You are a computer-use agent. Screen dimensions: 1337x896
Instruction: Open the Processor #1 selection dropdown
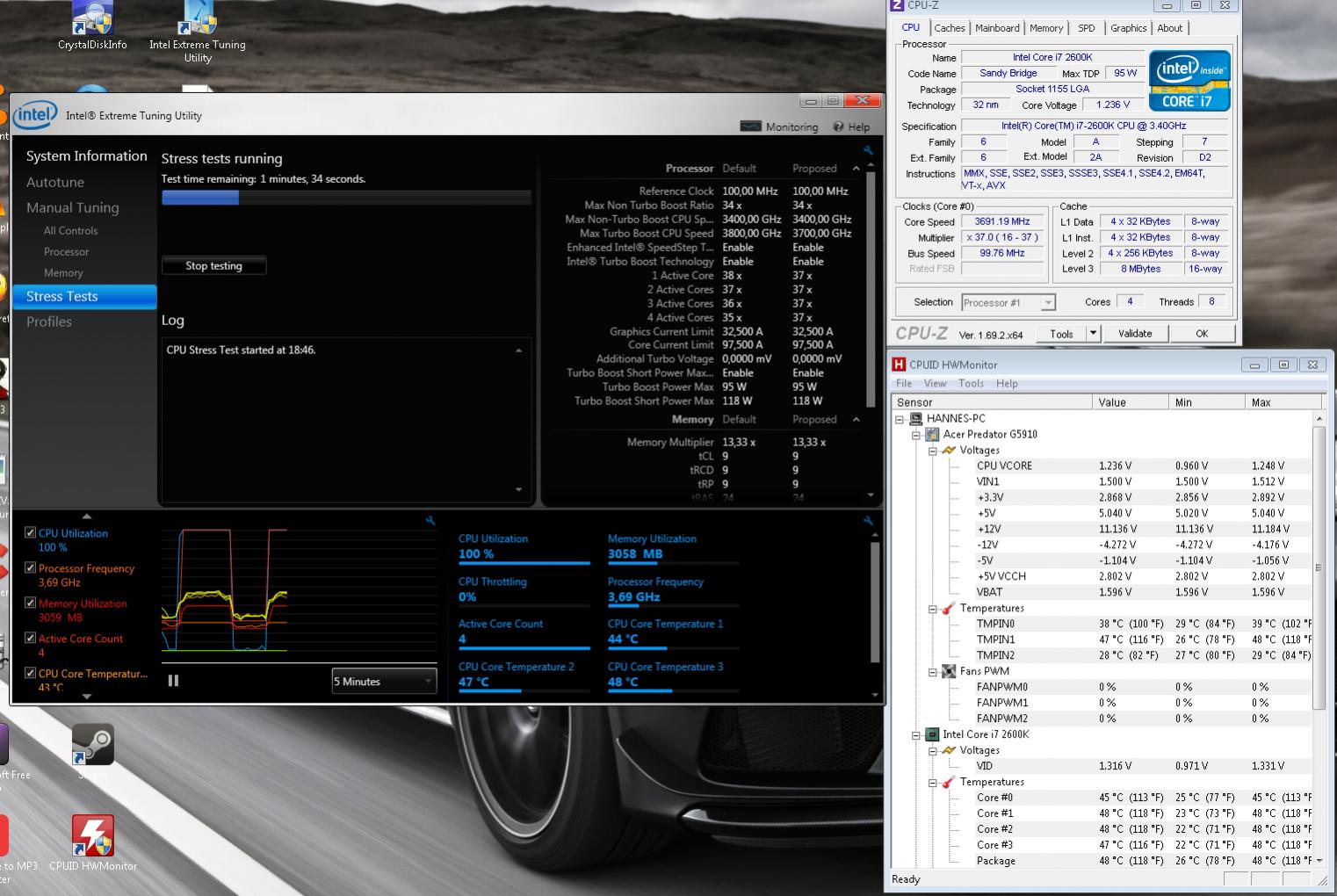[x=1008, y=302]
